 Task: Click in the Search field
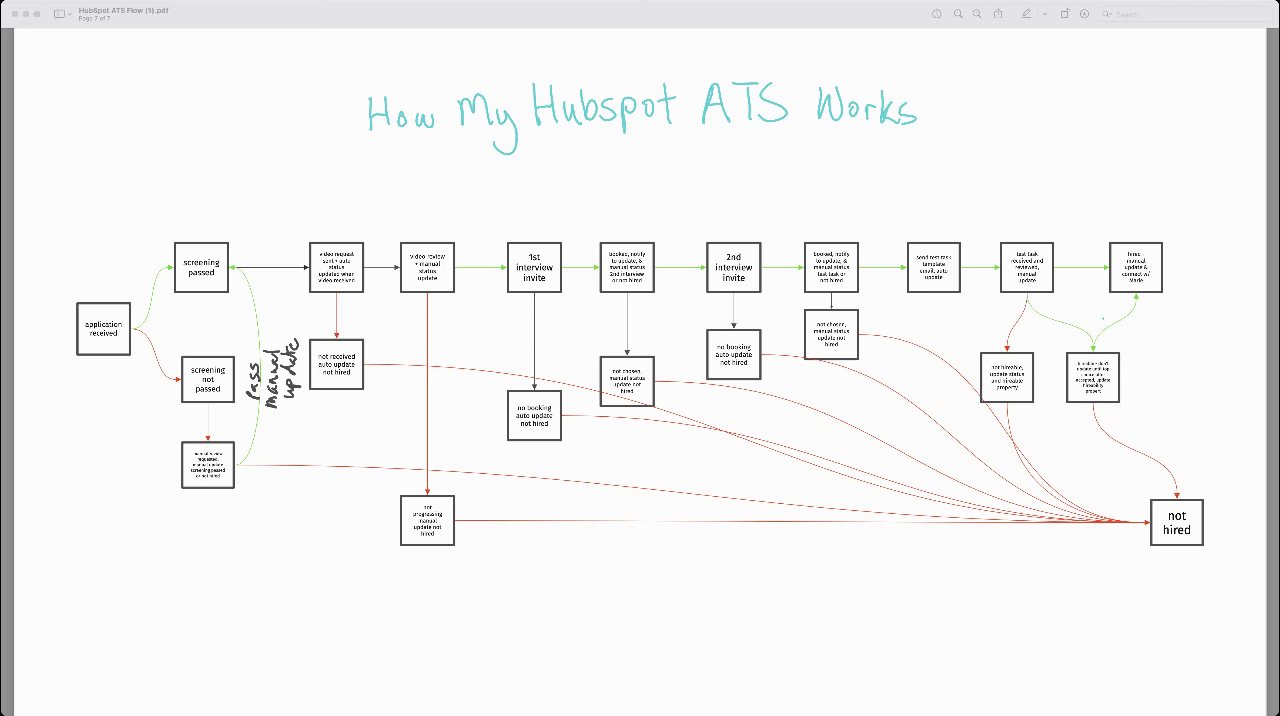(x=1185, y=14)
